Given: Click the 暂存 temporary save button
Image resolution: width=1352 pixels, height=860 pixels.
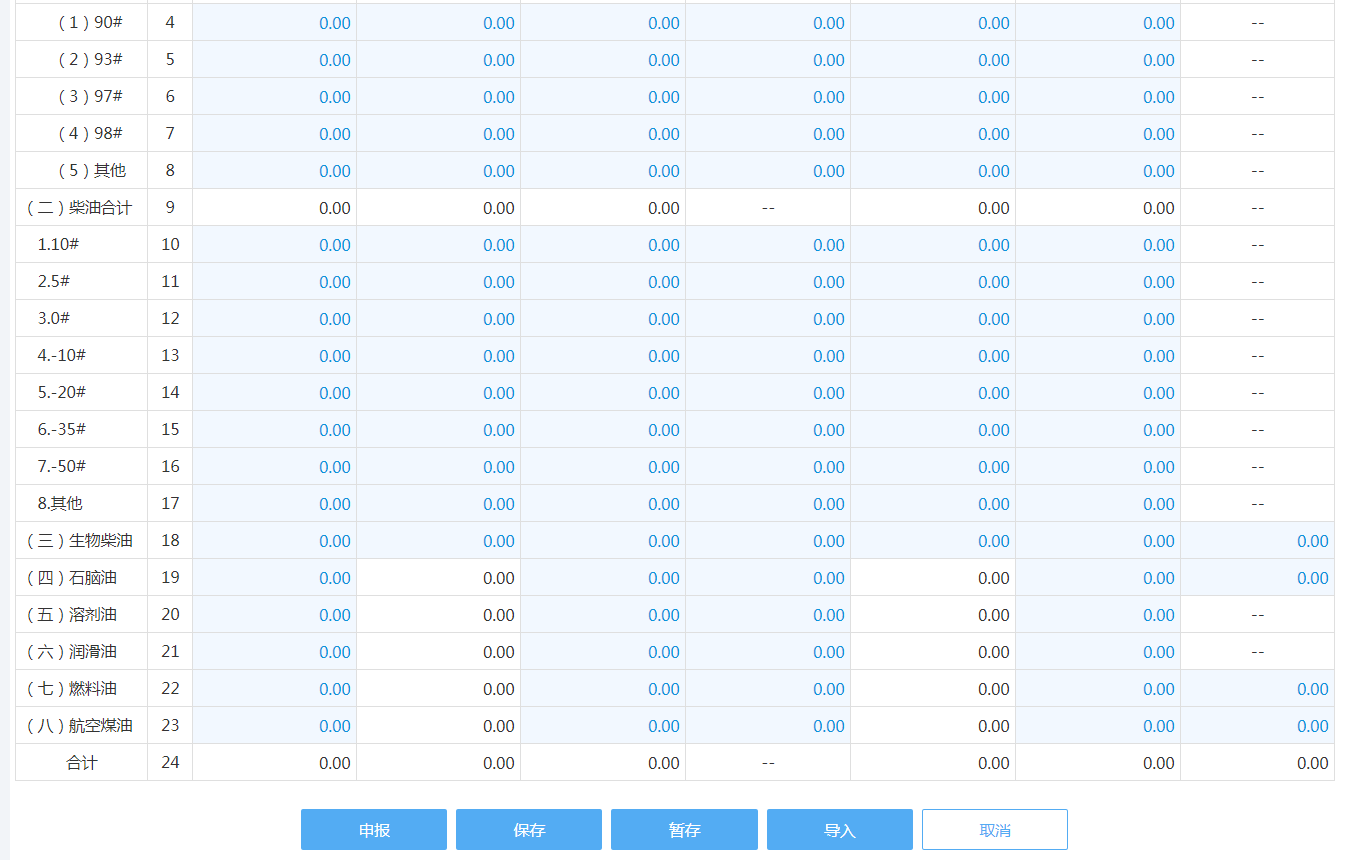Looking at the screenshot, I should pyautogui.click(x=684, y=830).
